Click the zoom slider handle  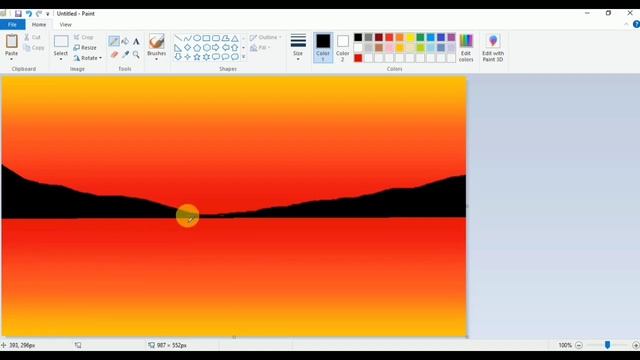(607, 345)
